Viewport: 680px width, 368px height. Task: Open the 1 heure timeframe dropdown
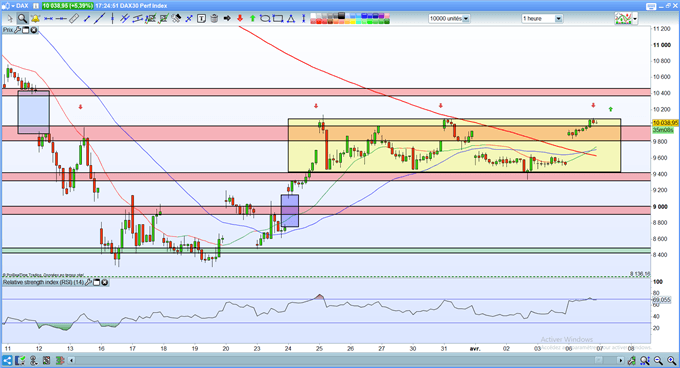click(542, 19)
